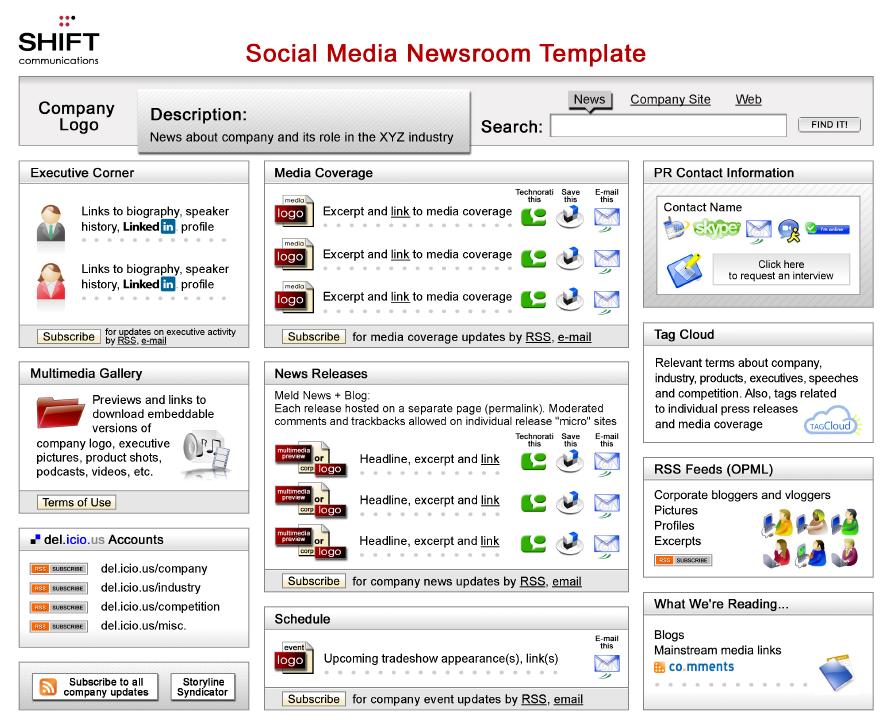891x726 pixels.
Task: Click the E-mail envelope in the bottom News Releases row
Action: point(606,545)
